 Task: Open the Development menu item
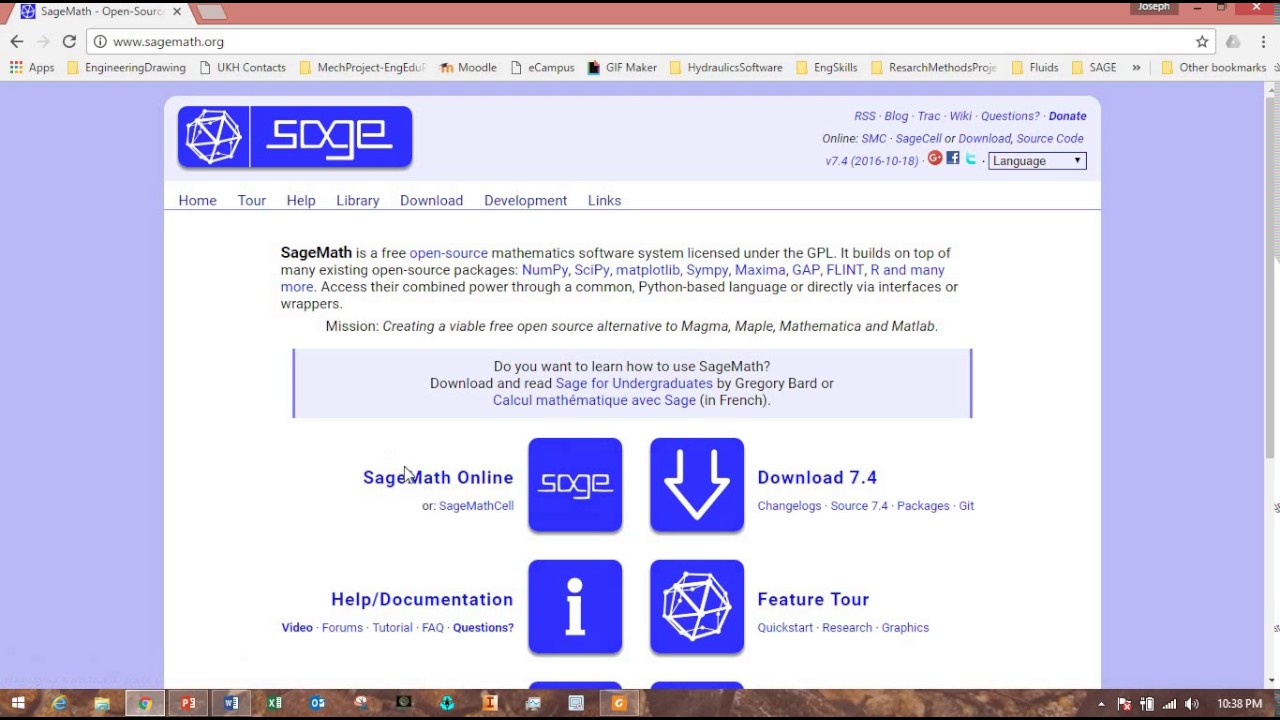[x=525, y=200]
